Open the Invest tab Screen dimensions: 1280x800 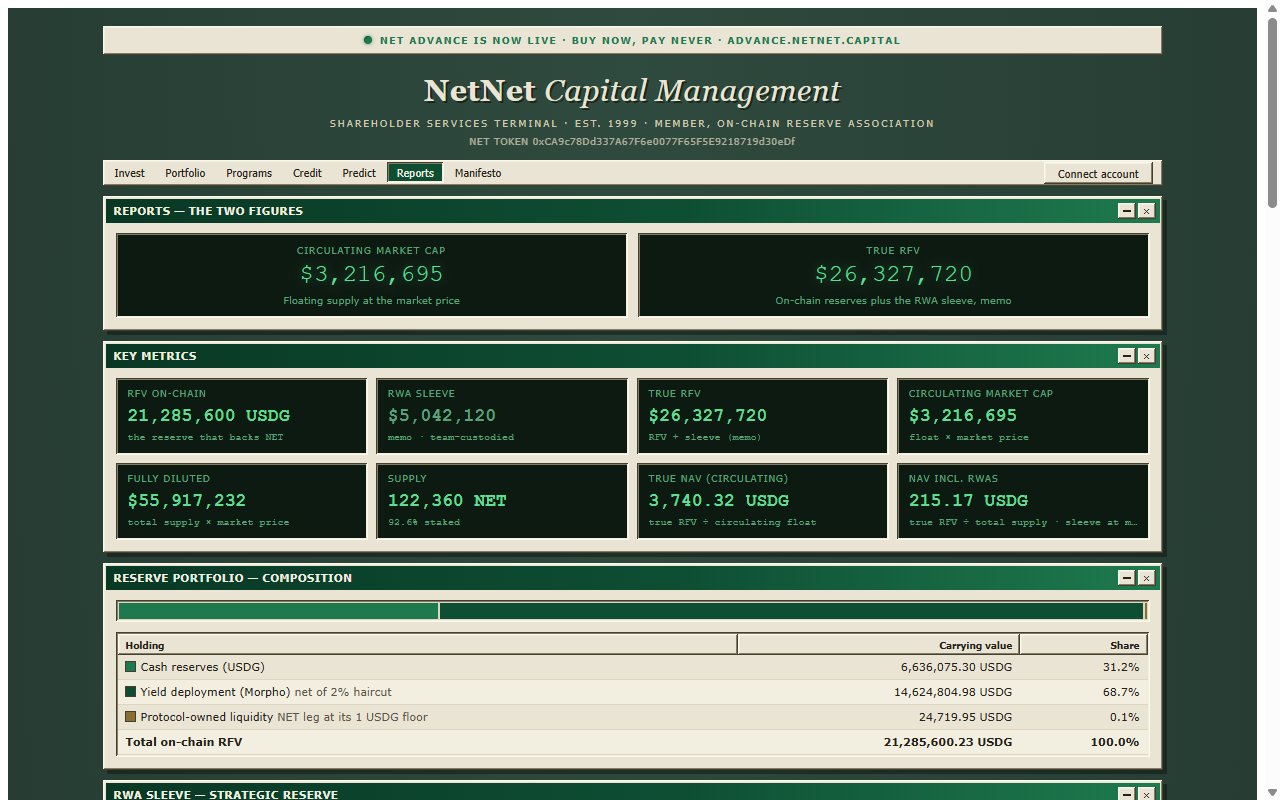pos(129,173)
